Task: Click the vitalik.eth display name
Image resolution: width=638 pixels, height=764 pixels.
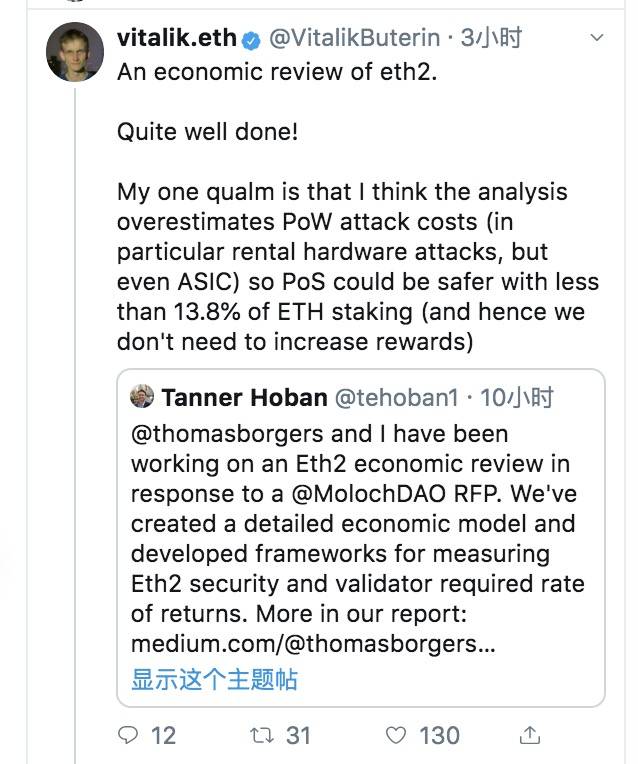Action: 176,38
